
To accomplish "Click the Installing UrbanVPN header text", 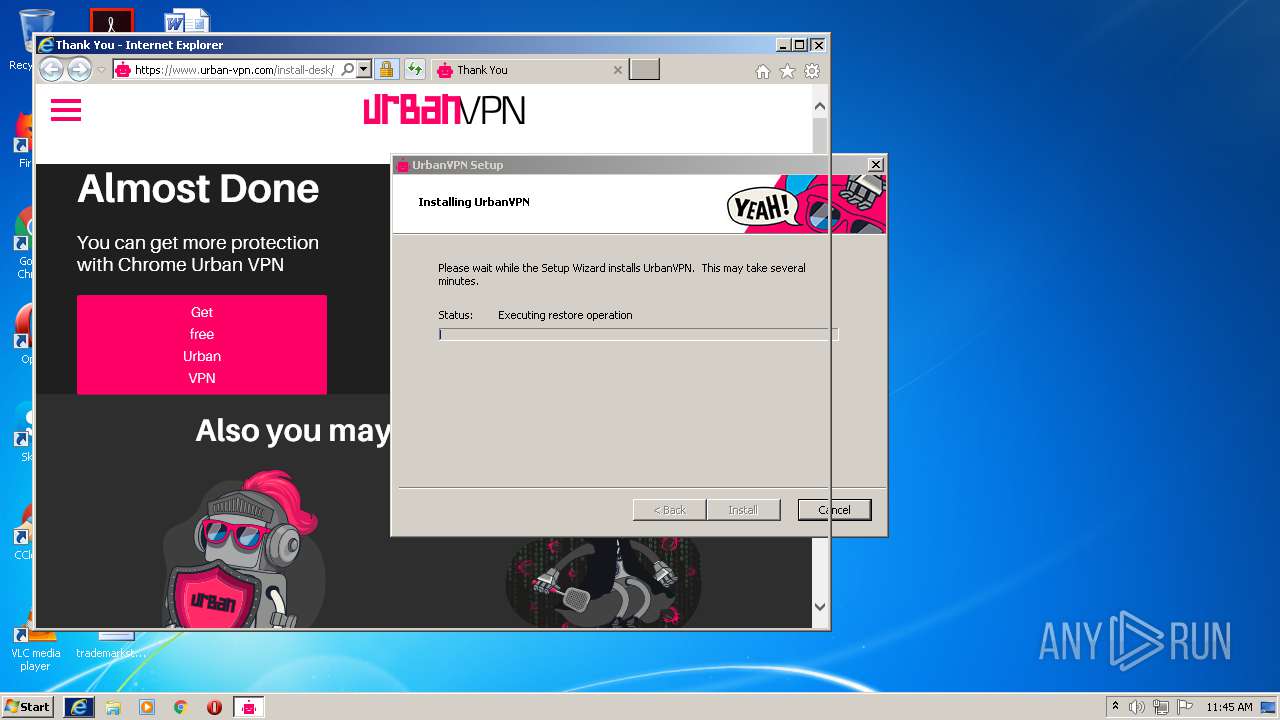I will pos(474,202).
